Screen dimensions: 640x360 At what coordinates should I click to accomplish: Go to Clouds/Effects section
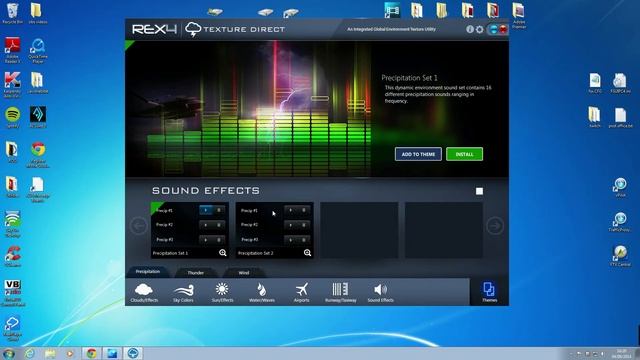[x=144, y=293]
